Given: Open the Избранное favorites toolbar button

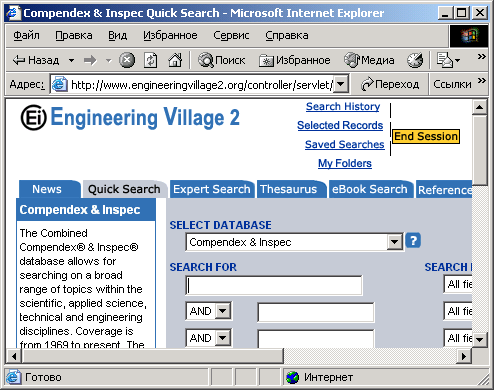Looking at the screenshot, I should click(x=295, y=60).
